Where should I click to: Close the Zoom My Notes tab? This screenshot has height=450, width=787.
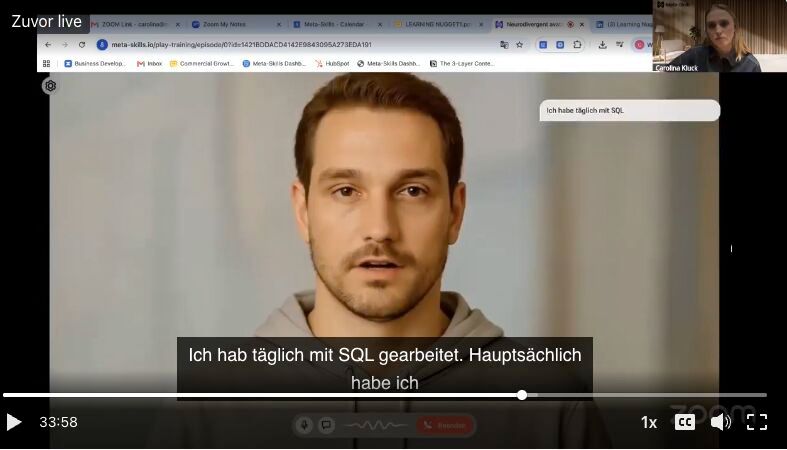[279, 24]
